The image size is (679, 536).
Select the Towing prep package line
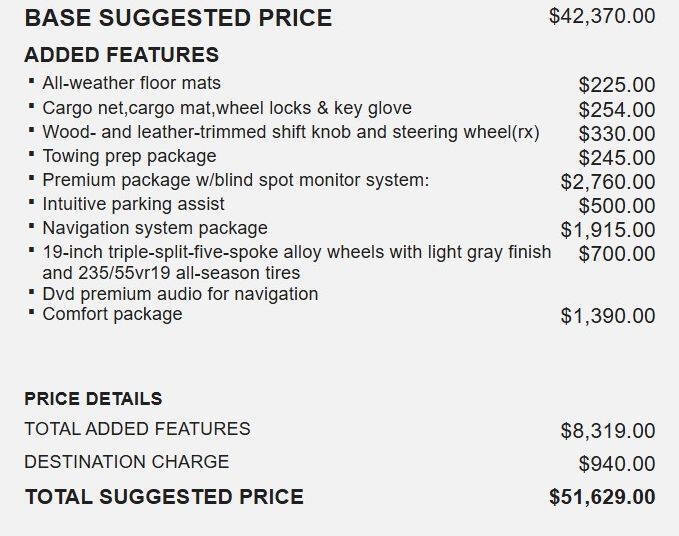pos(129,156)
